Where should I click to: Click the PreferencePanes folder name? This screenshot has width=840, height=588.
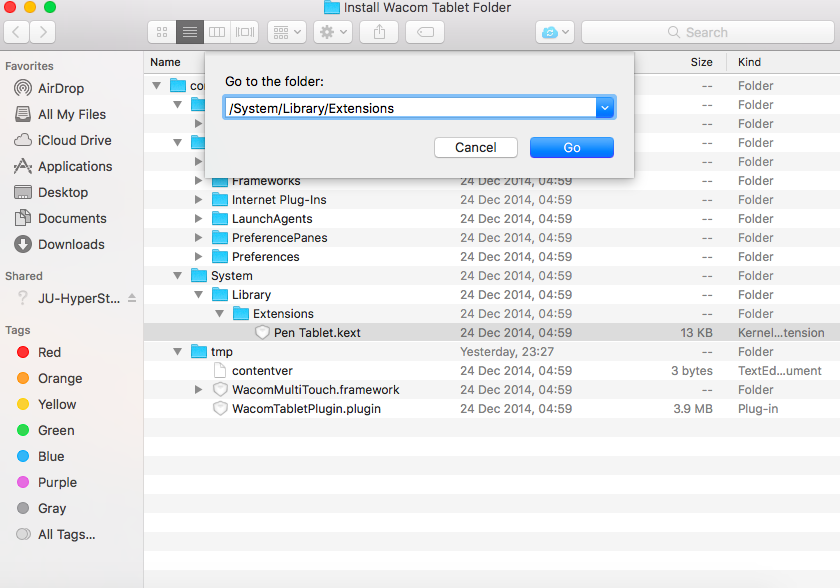pos(279,238)
